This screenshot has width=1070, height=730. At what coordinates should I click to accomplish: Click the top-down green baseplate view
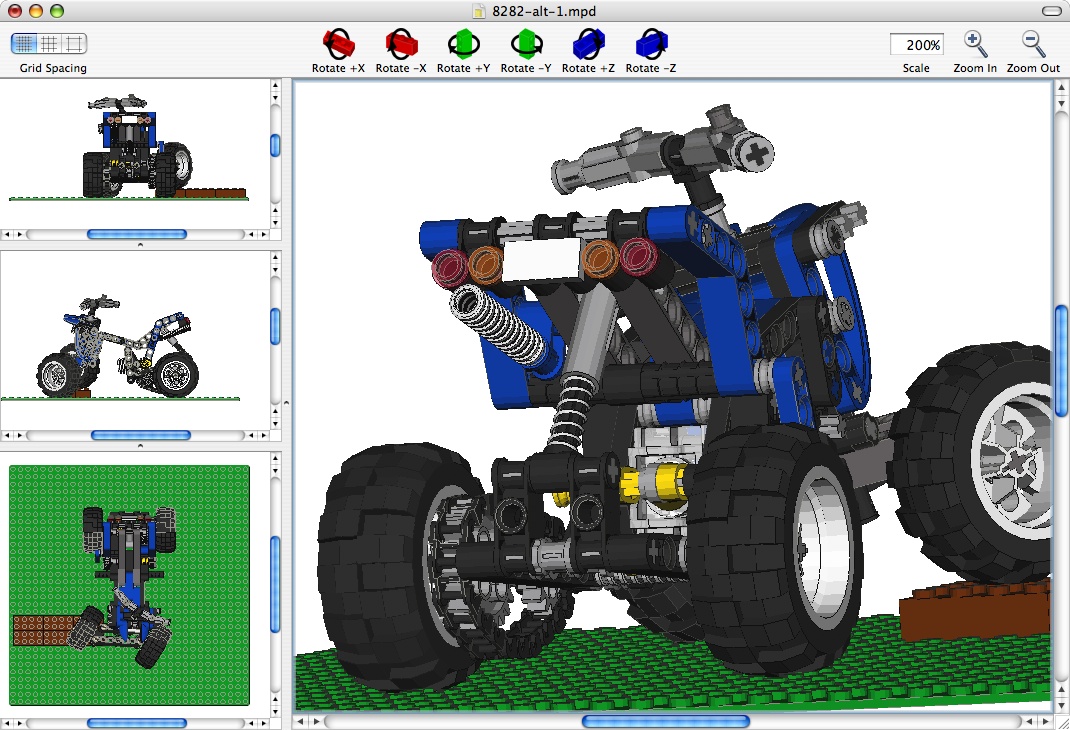(x=129, y=584)
